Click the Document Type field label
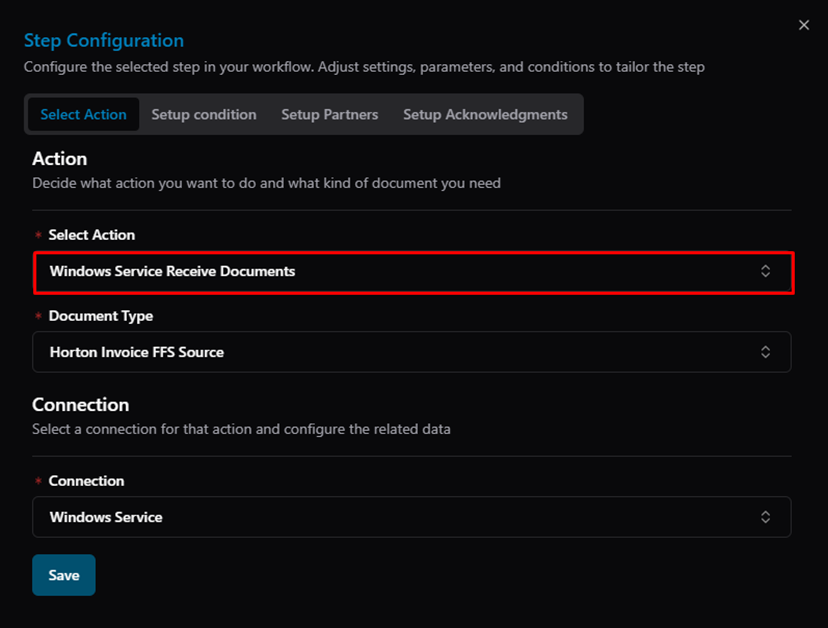Screen dimensions: 828x628 (x=101, y=316)
